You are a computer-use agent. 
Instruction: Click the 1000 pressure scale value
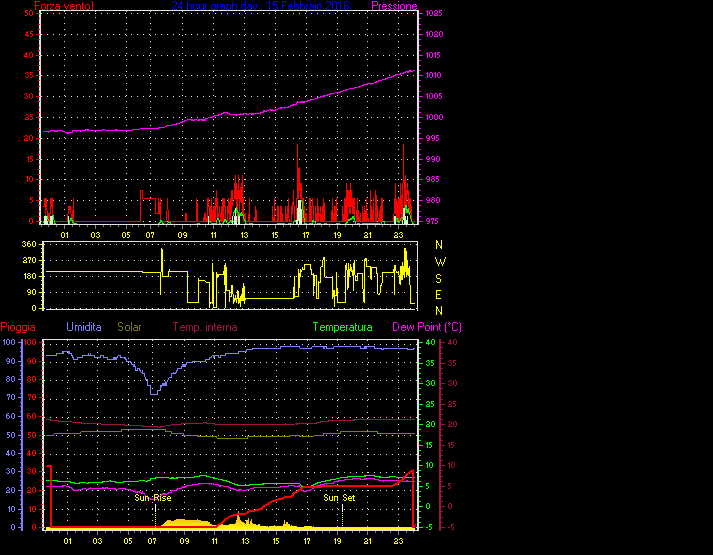pos(434,117)
